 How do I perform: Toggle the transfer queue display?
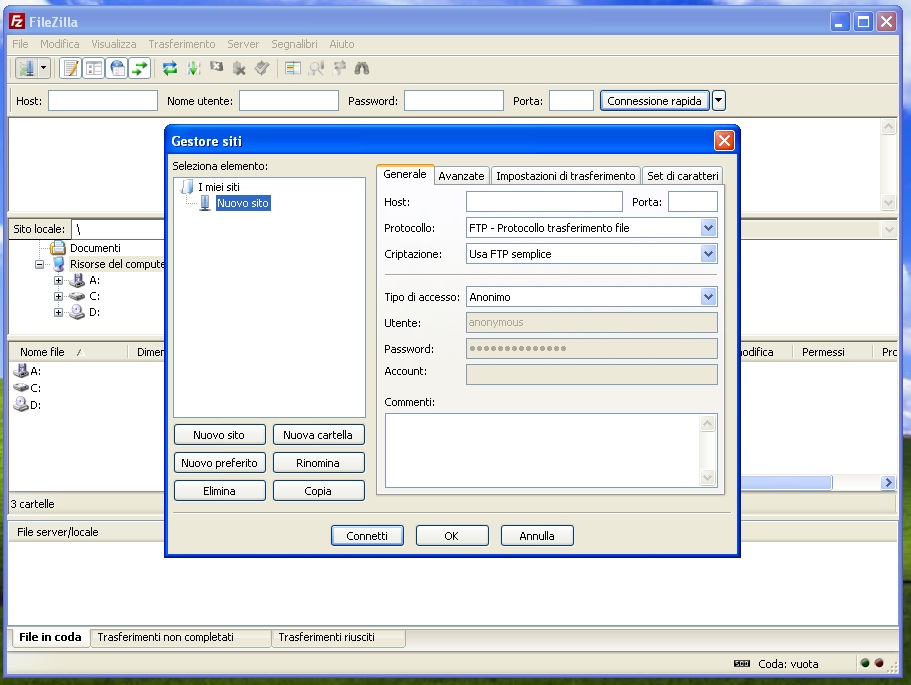tap(140, 68)
